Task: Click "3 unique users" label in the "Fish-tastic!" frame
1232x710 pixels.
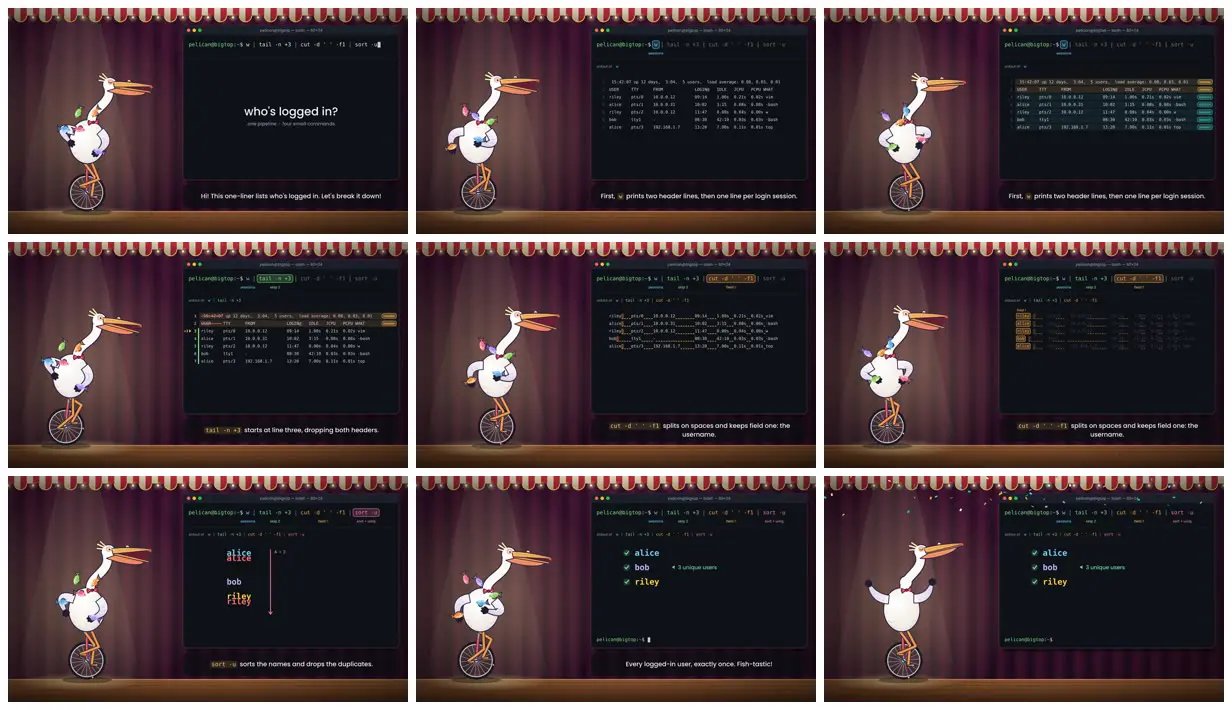Action: 695,567
